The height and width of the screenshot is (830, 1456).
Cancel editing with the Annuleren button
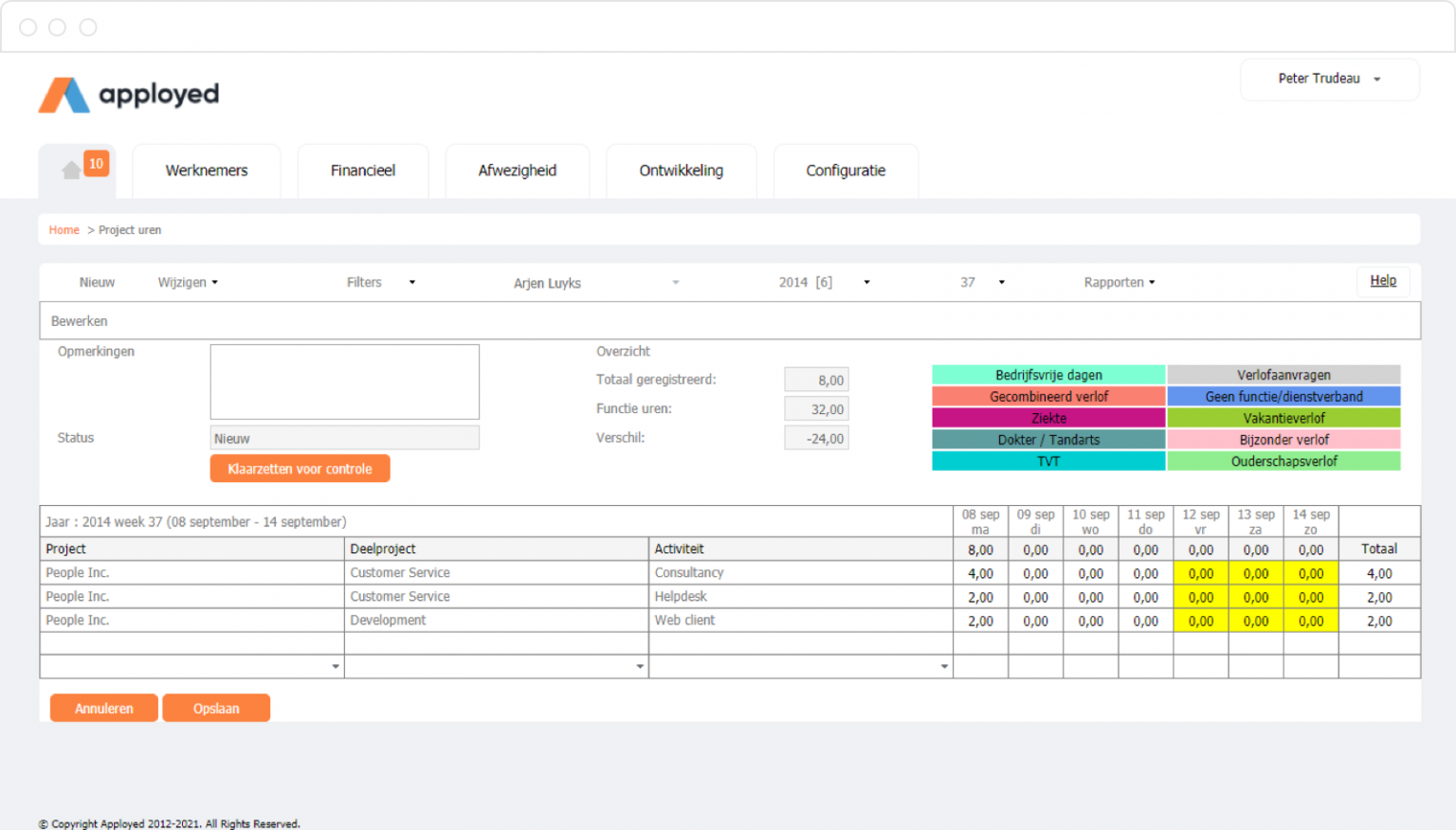coord(103,708)
